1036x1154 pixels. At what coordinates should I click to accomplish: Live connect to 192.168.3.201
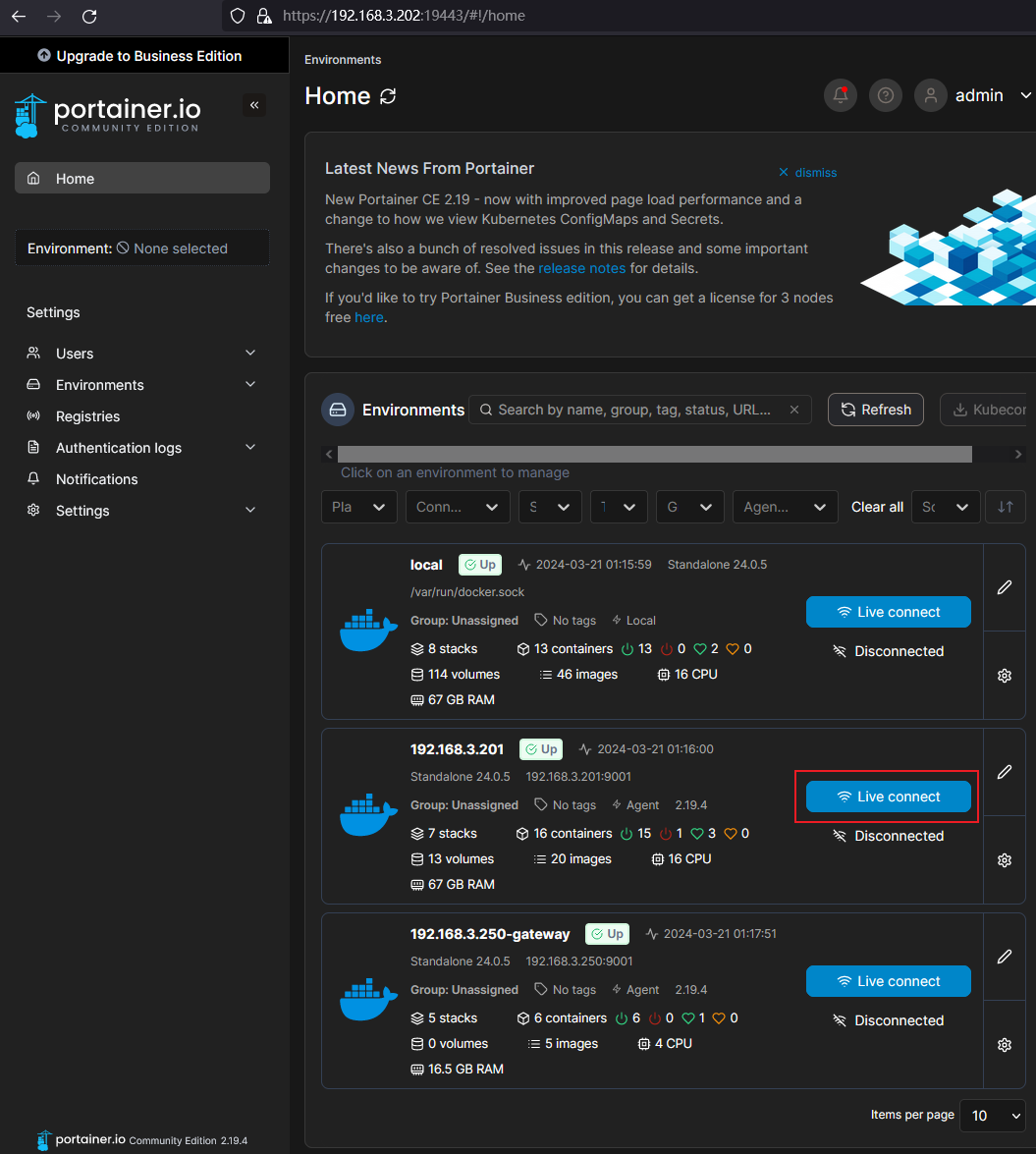888,797
